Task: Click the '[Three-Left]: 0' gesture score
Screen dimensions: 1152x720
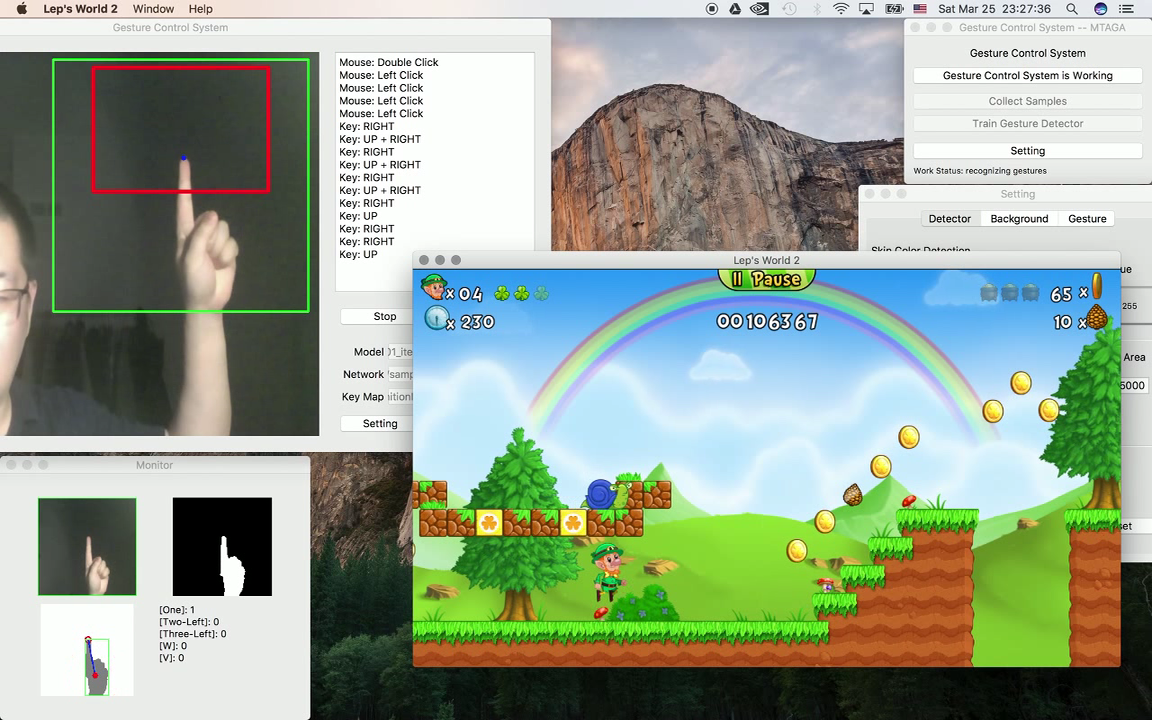Action: (192, 633)
